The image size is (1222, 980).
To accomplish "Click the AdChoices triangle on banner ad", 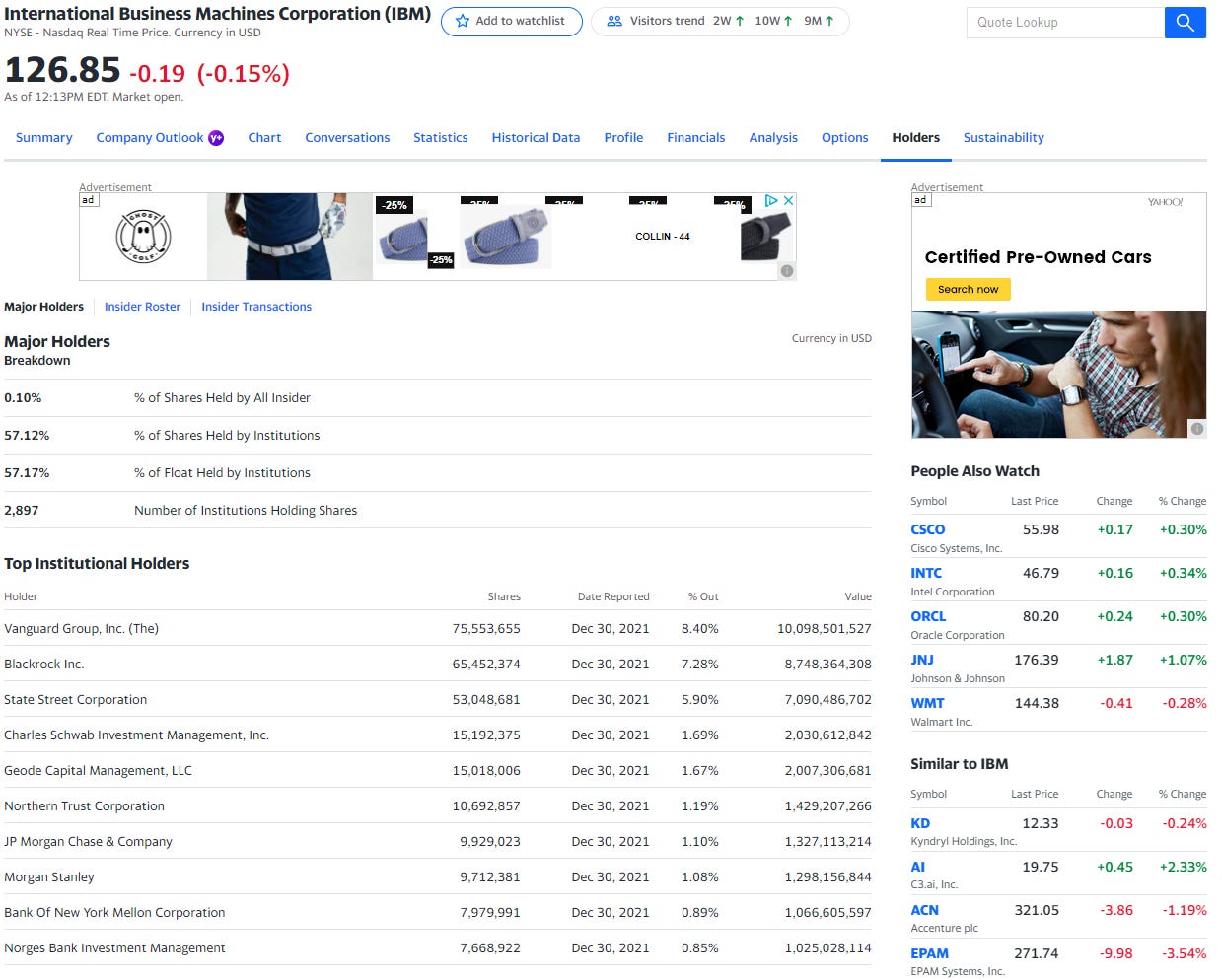I will (x=771, y=200).
